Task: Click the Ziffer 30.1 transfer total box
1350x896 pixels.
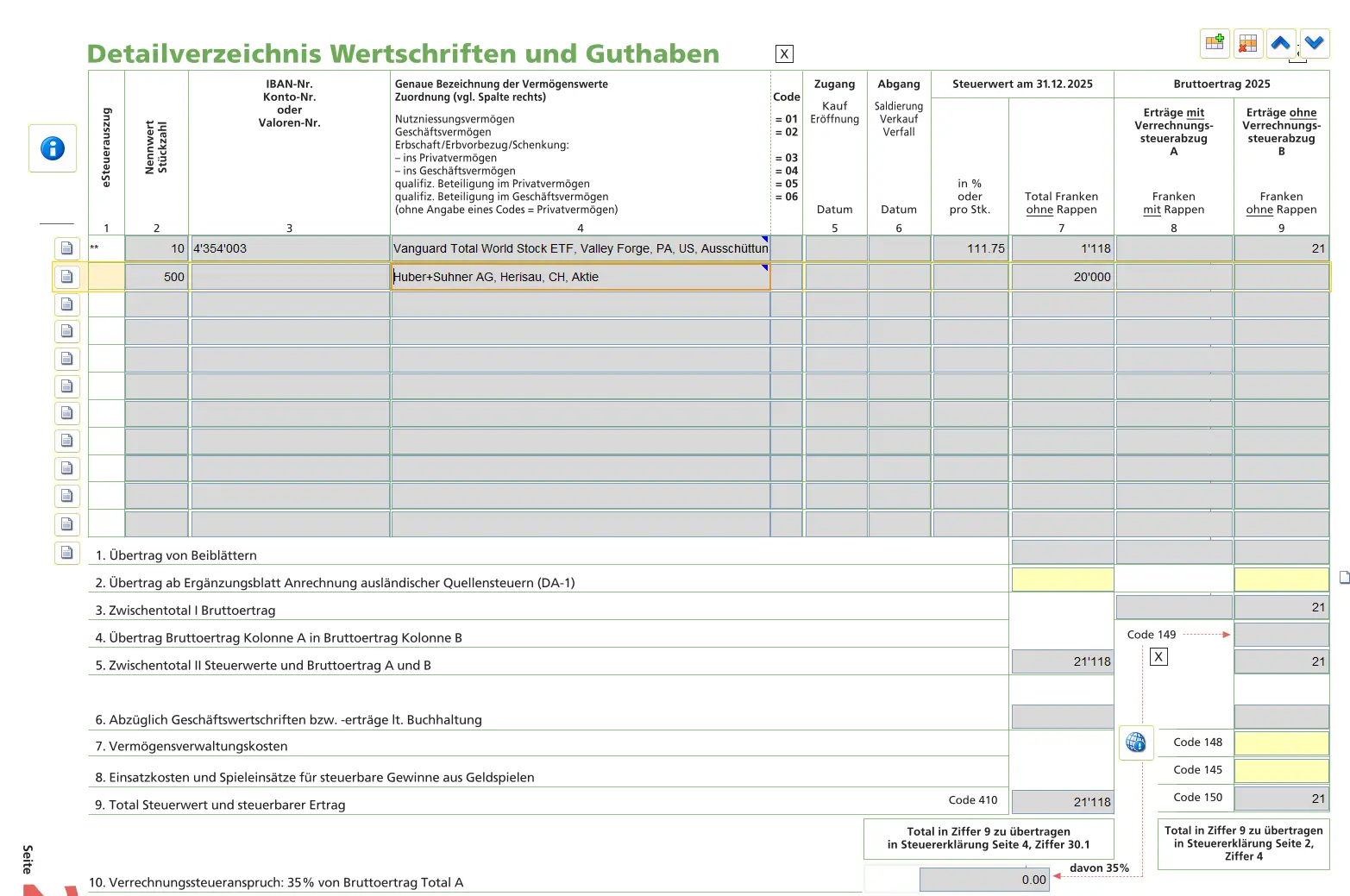Action: coord(988,838)
